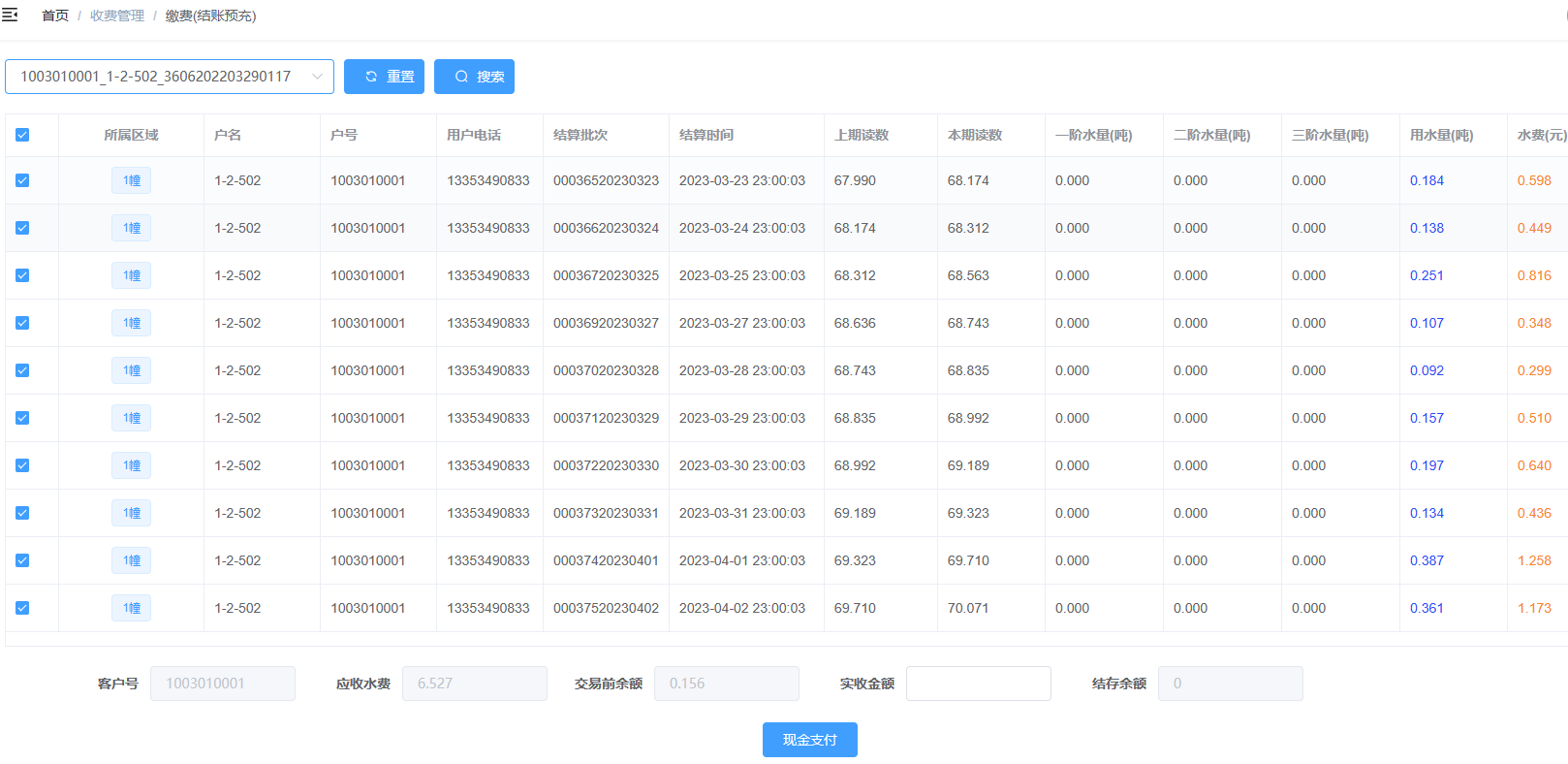Image resolution: width=1568 pixels, height=764 pixels.
Task: Click previous reading 67.990
Action: click(x=855, y=180)
